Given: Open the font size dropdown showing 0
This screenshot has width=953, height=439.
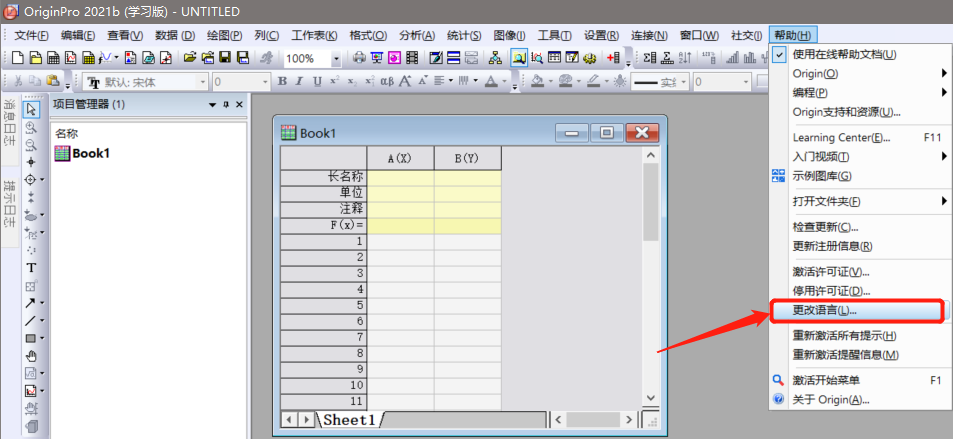Looking at the screenshot, I should point(265,81).
